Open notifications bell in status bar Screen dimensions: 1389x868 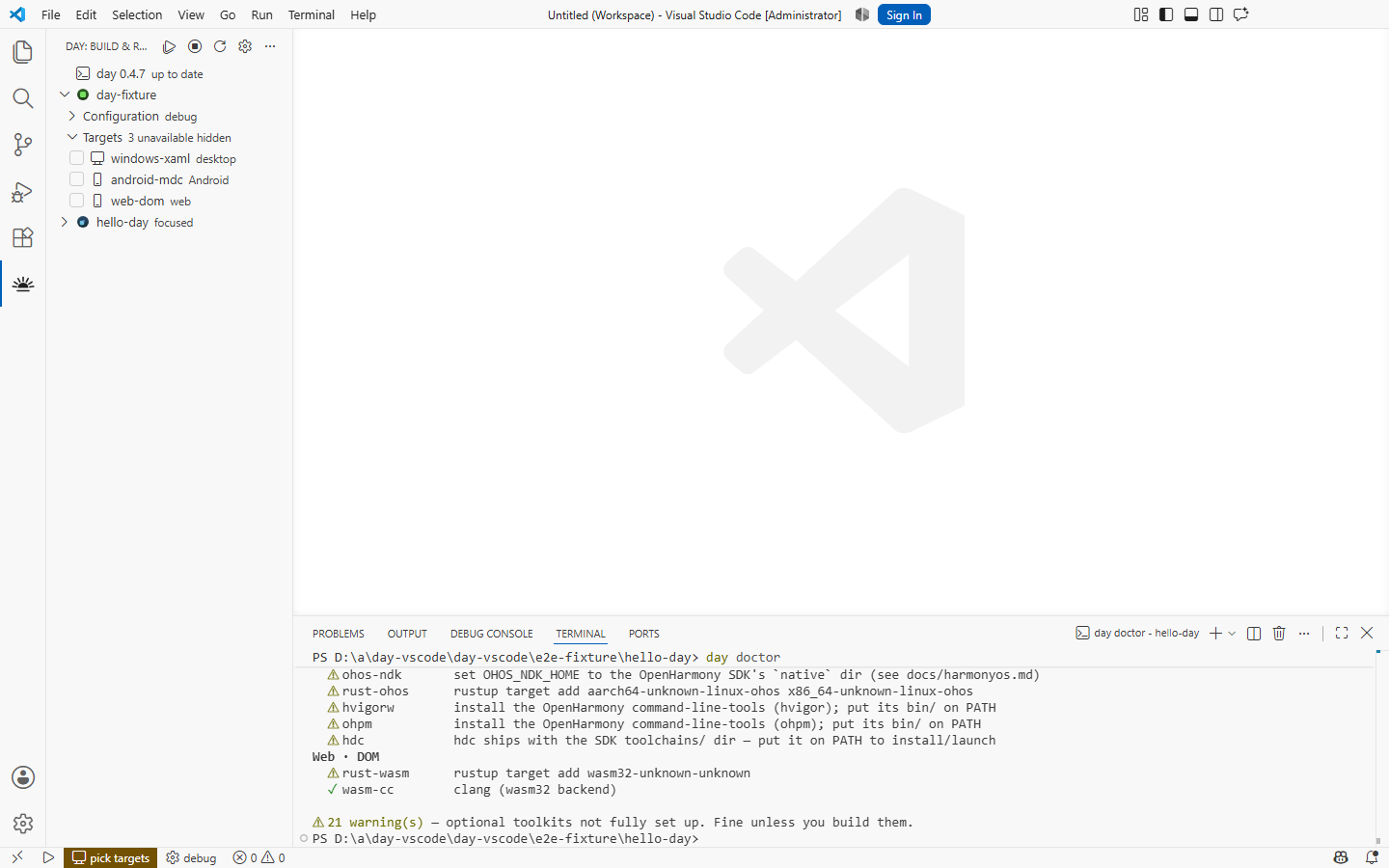point(1372,857)
